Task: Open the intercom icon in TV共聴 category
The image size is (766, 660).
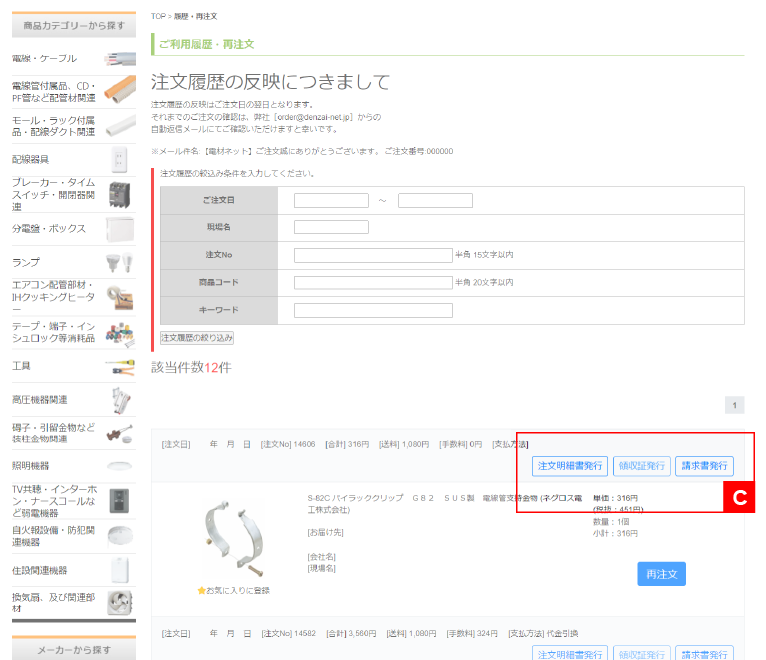Action: coord(120,500)
